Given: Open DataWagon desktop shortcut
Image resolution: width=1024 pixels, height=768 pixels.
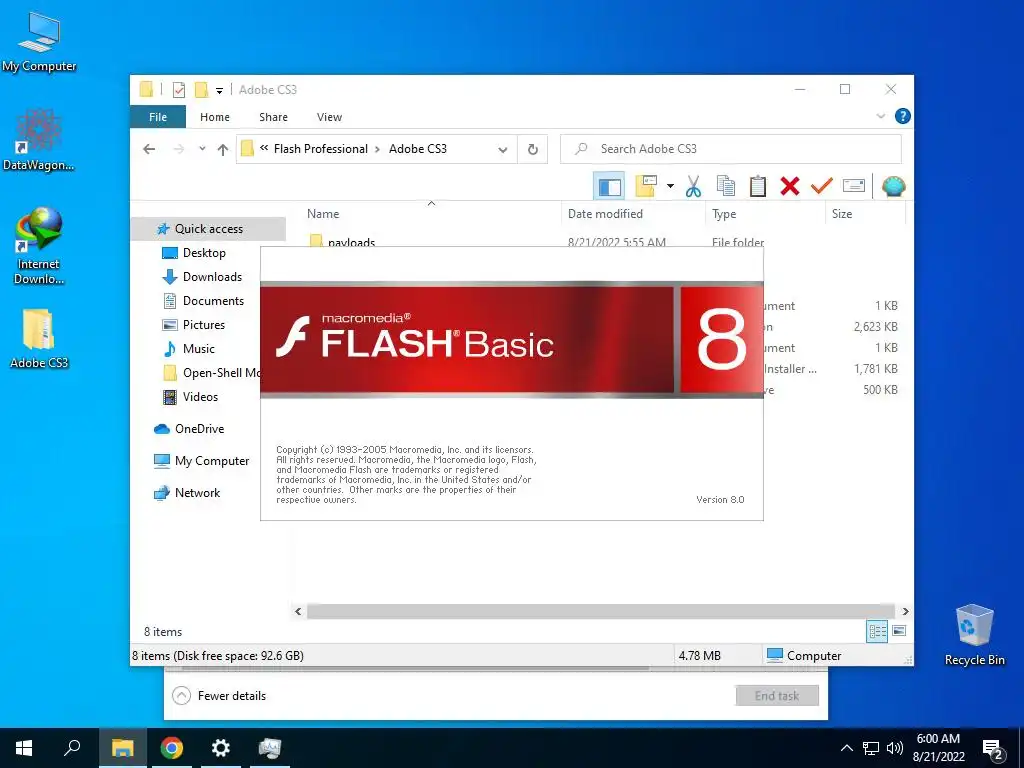Looking at the screenshot, I should click(39, 141).
